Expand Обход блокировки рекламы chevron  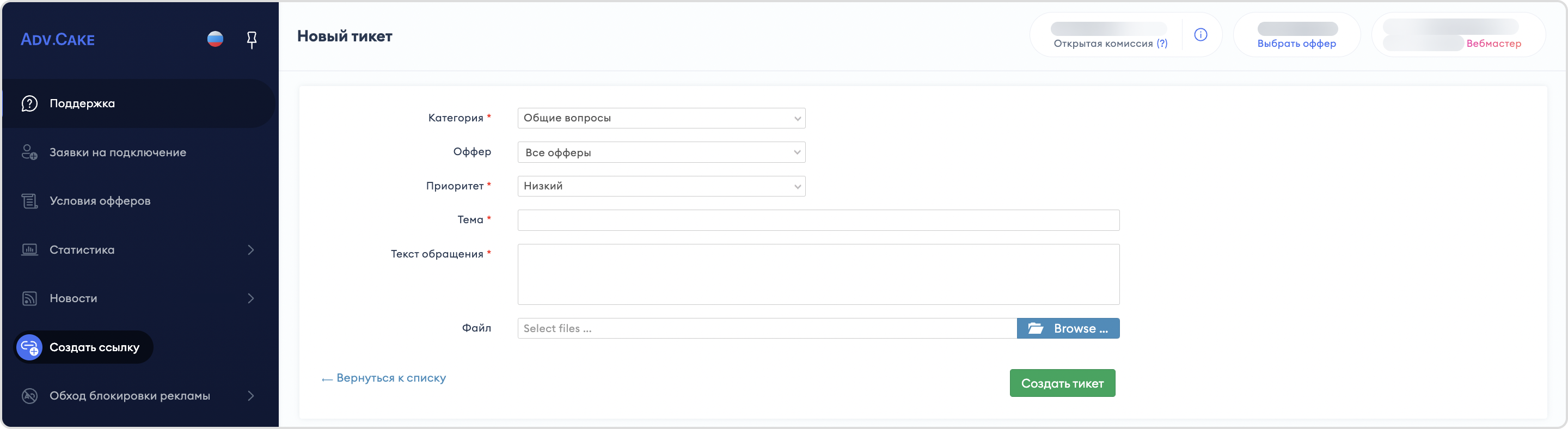pyautogui.click(x=251, y=396)
